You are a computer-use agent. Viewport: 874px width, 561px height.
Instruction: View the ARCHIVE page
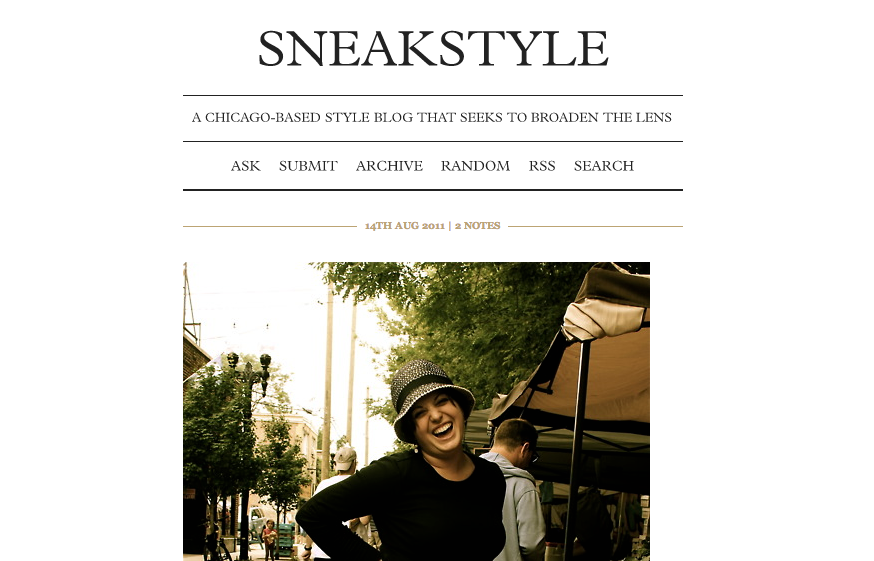[x=389, y=166]
